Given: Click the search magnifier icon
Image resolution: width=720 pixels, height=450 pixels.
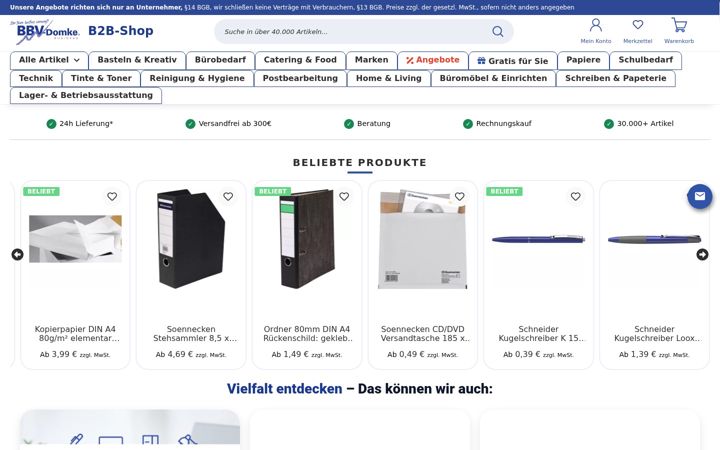Looking at the screenshot, I should [x=498, y=31].
